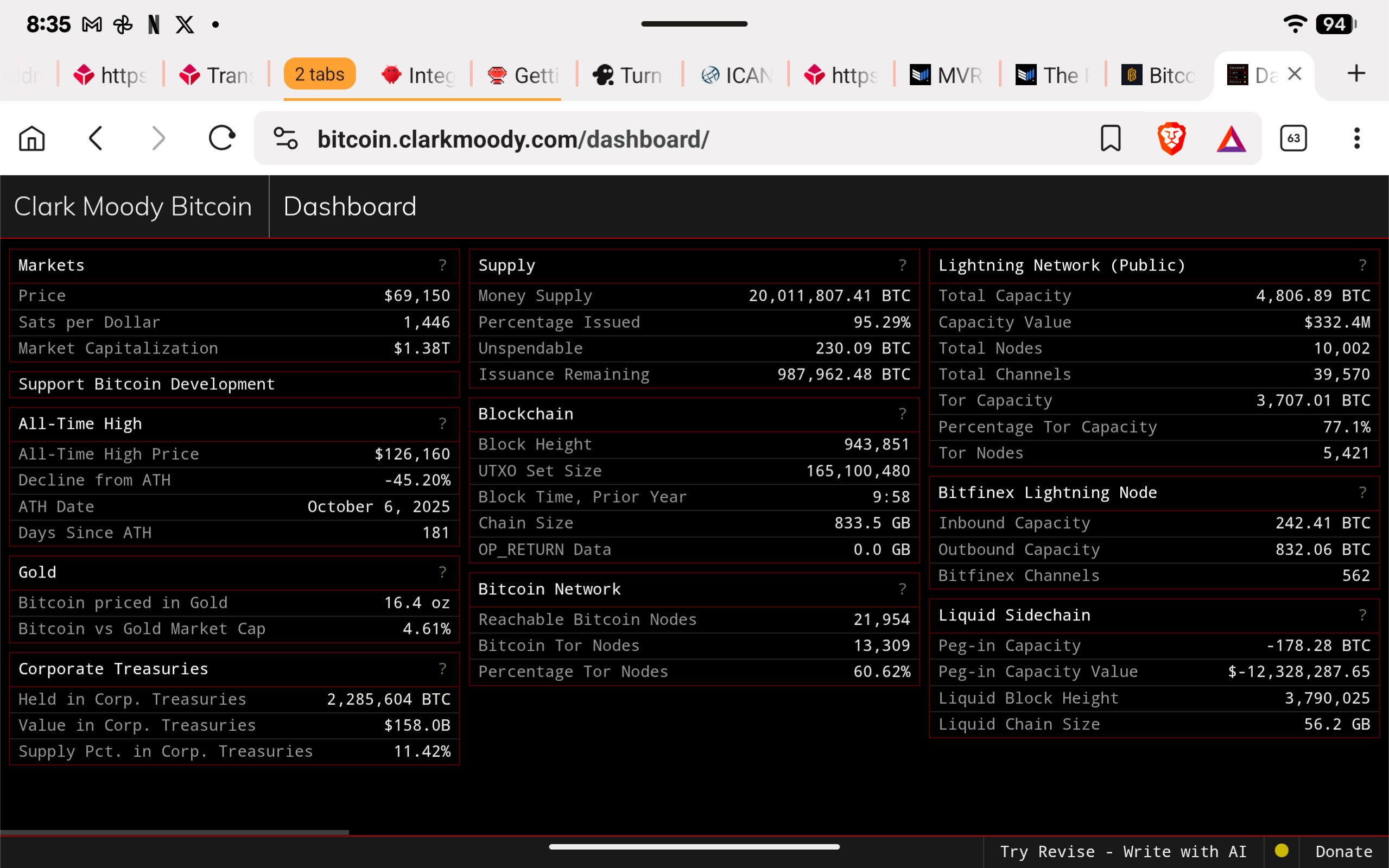Click the horizontal scrollbar at page bottom

click(174, 832)
